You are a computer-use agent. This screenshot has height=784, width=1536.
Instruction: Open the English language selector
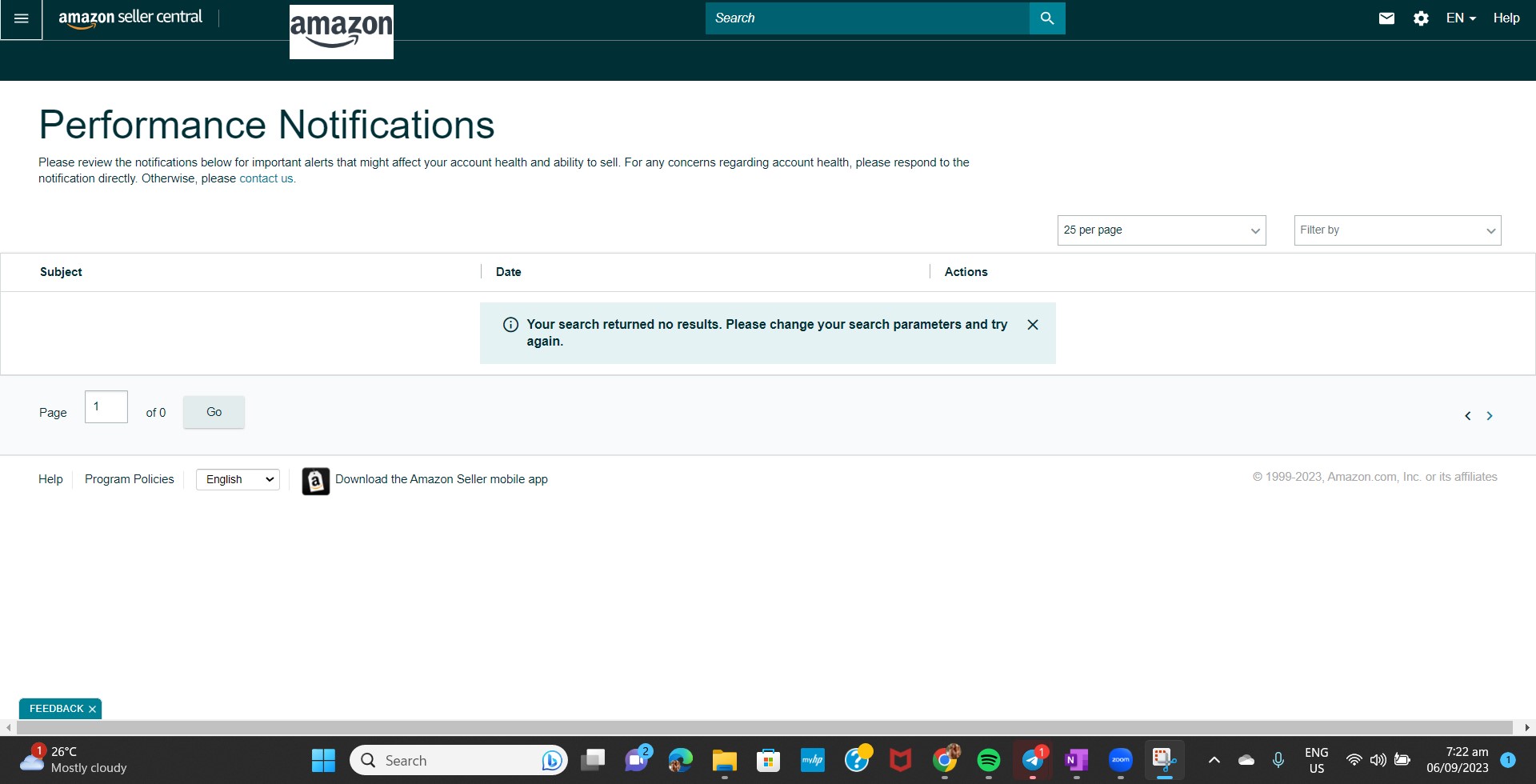click(238, 479)
